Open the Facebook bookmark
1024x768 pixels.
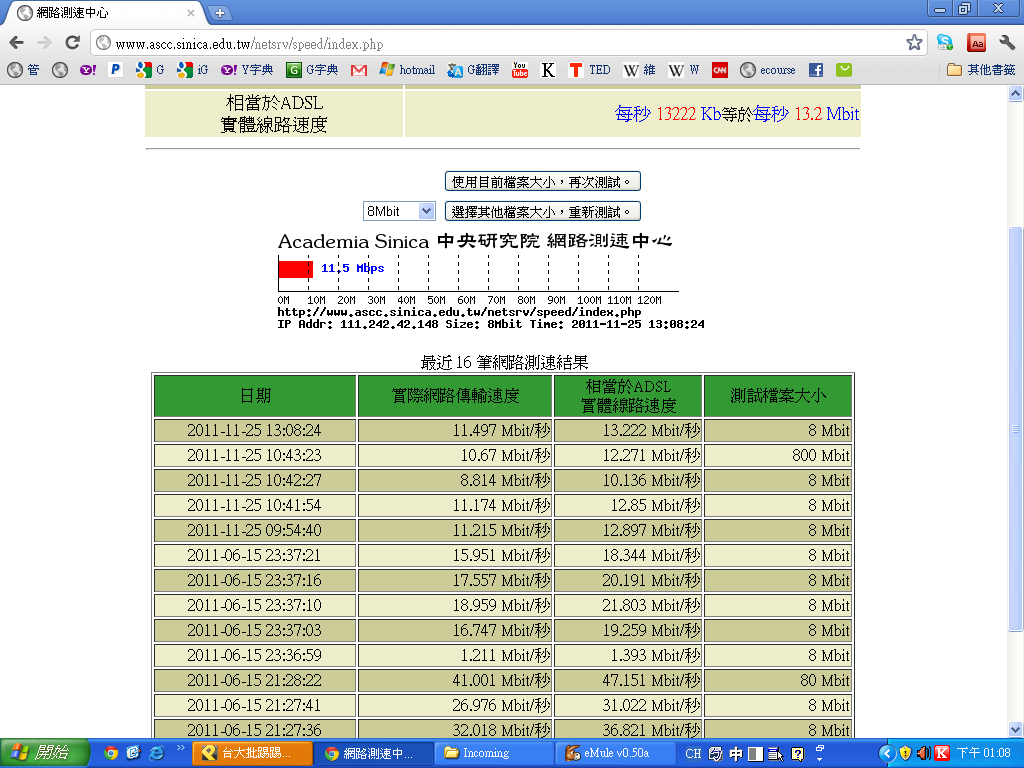tap(816, 70)
